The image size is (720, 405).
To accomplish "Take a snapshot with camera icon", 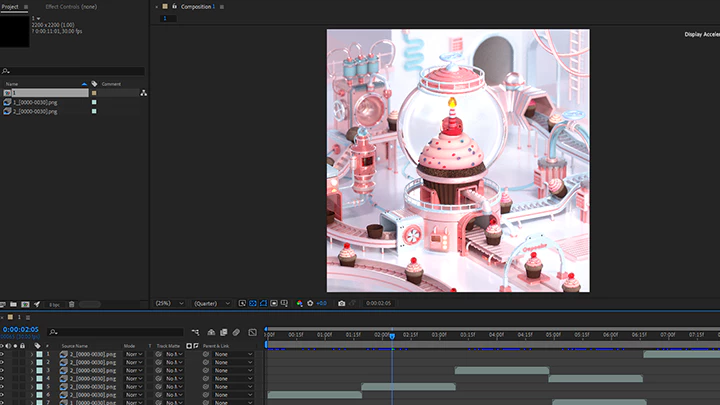I will [x=342, y=303].
